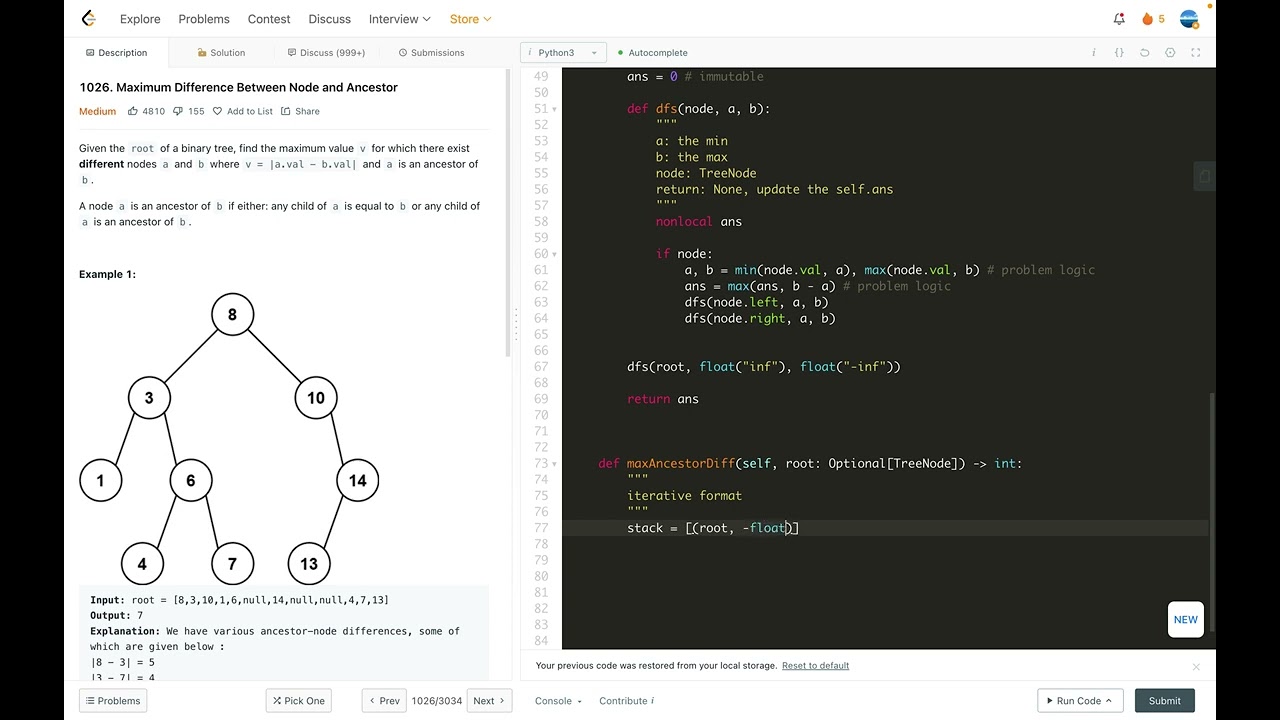This screenshot has width=1280, height=720.
Task: Click the Medium difficulty label
Action: tap(98, 111)
